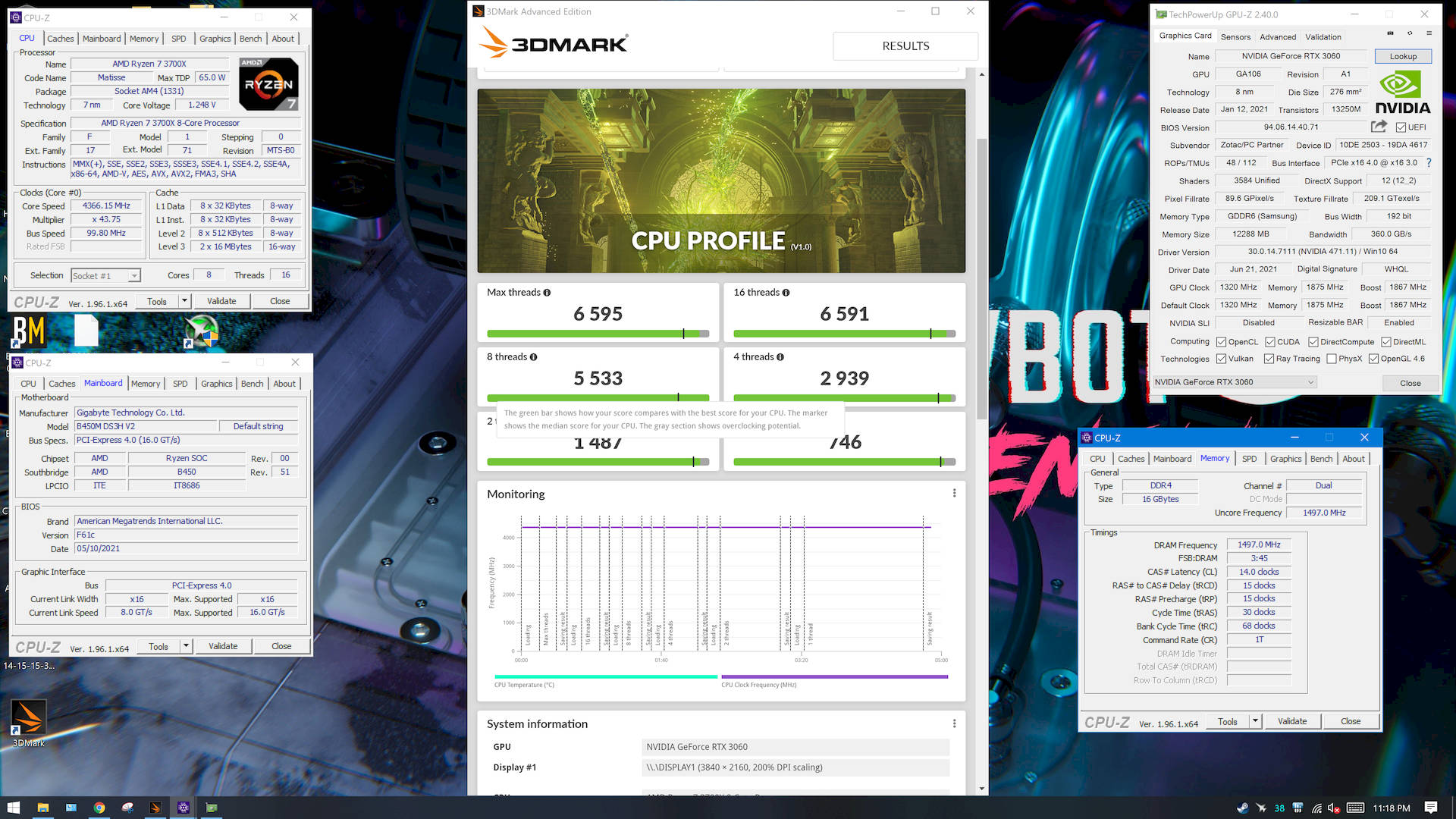Click the 3DMark taskbar icon

(x=155, y=808)
